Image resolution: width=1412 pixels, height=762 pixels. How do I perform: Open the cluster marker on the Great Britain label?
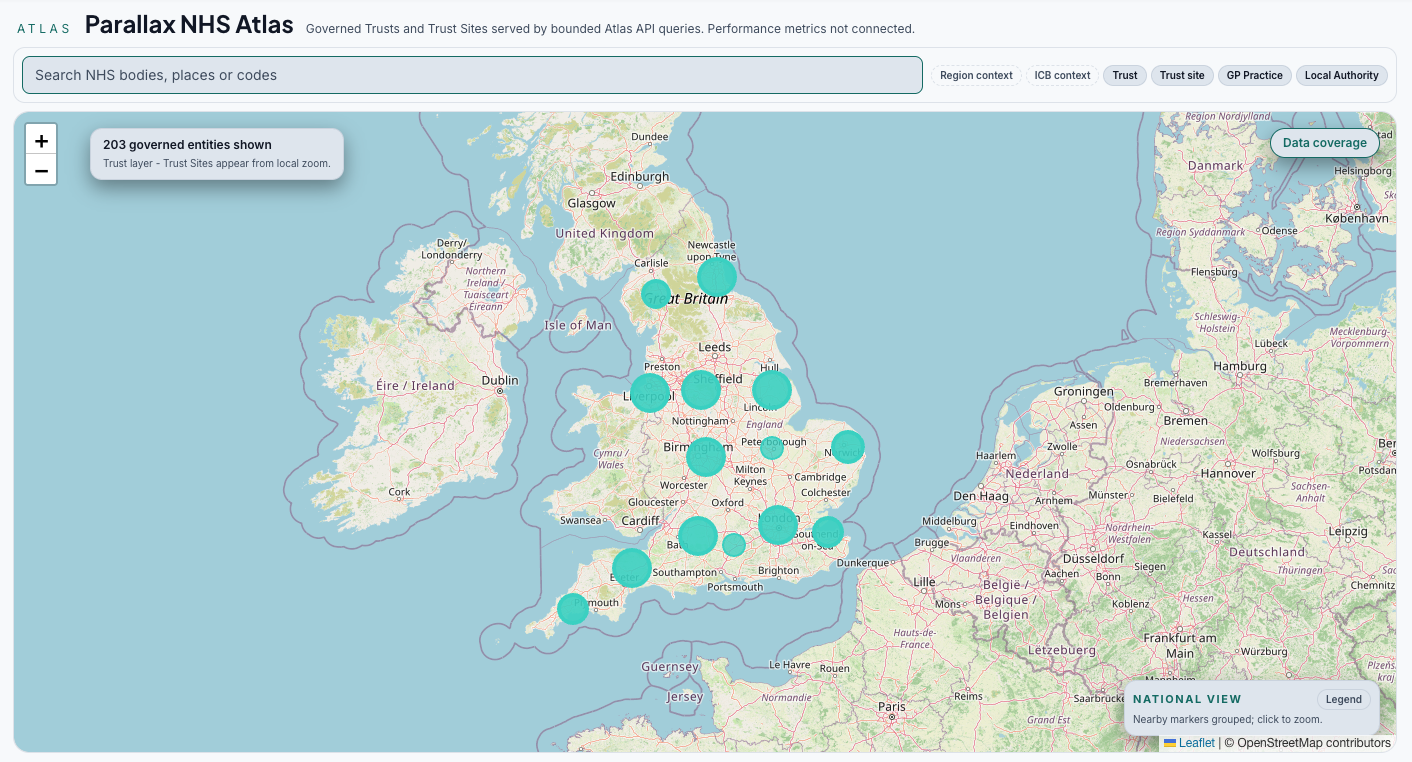(656, 294)
